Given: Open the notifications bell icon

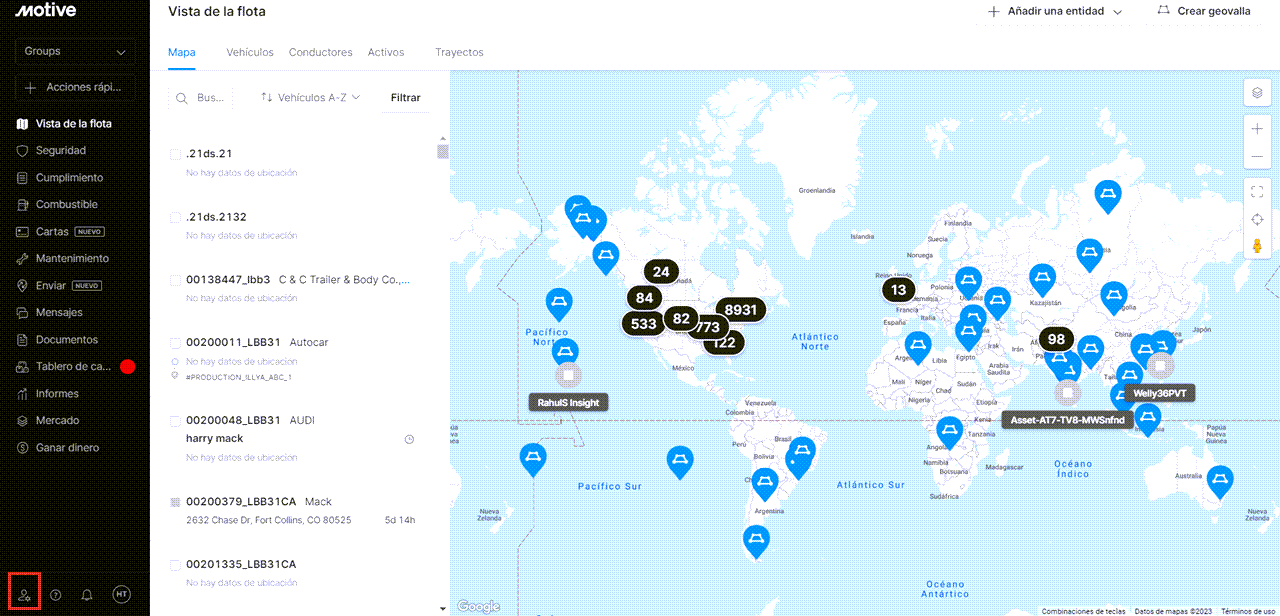Looking at the screenshot, I should click(x=87, y=595).
